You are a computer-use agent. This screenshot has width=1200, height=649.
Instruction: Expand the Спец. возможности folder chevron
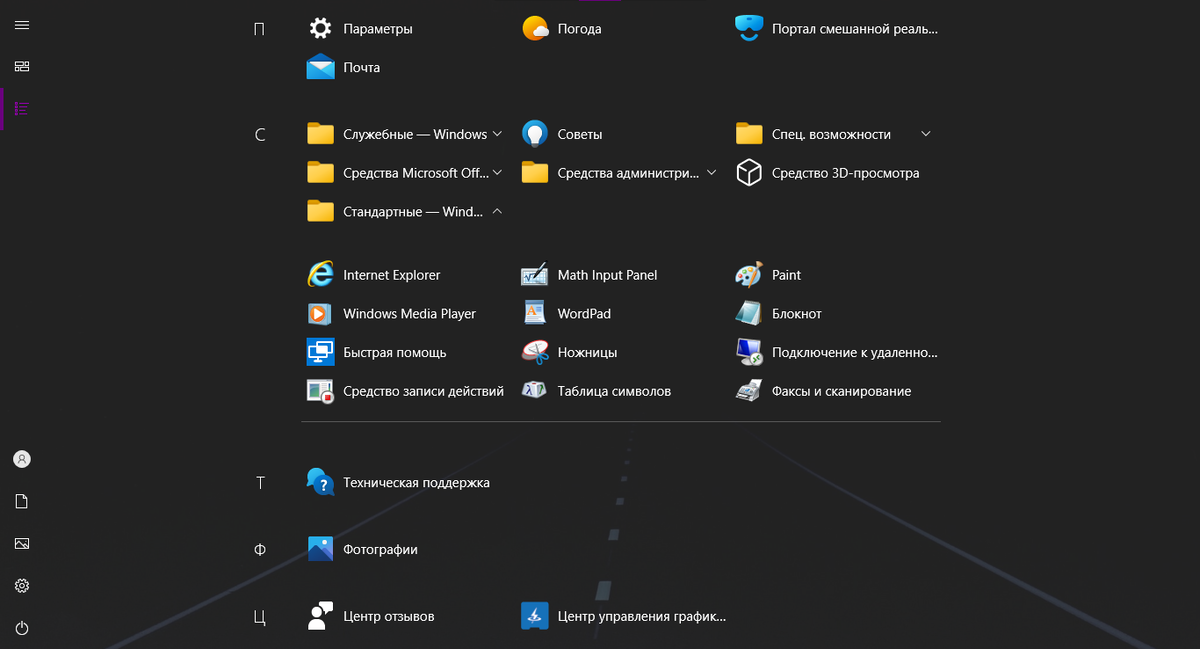(925, 134)
